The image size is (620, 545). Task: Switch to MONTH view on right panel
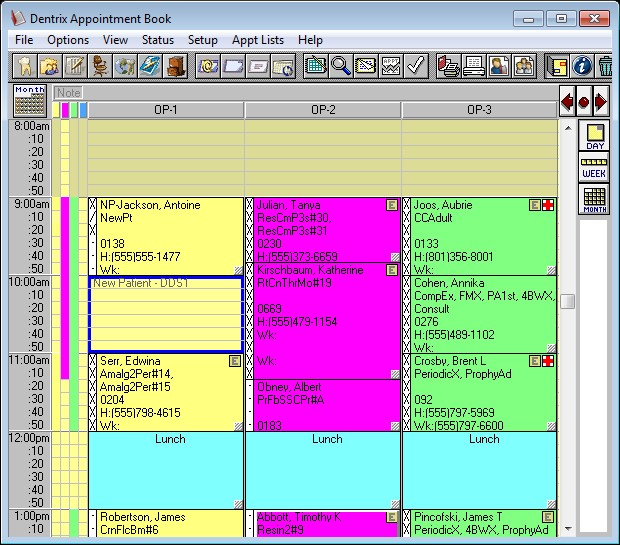[594, 199]
